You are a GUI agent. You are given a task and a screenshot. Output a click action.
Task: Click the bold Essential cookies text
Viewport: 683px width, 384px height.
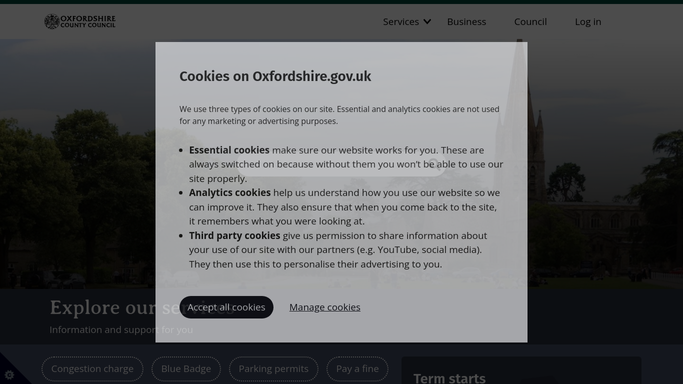click(229, 150)
